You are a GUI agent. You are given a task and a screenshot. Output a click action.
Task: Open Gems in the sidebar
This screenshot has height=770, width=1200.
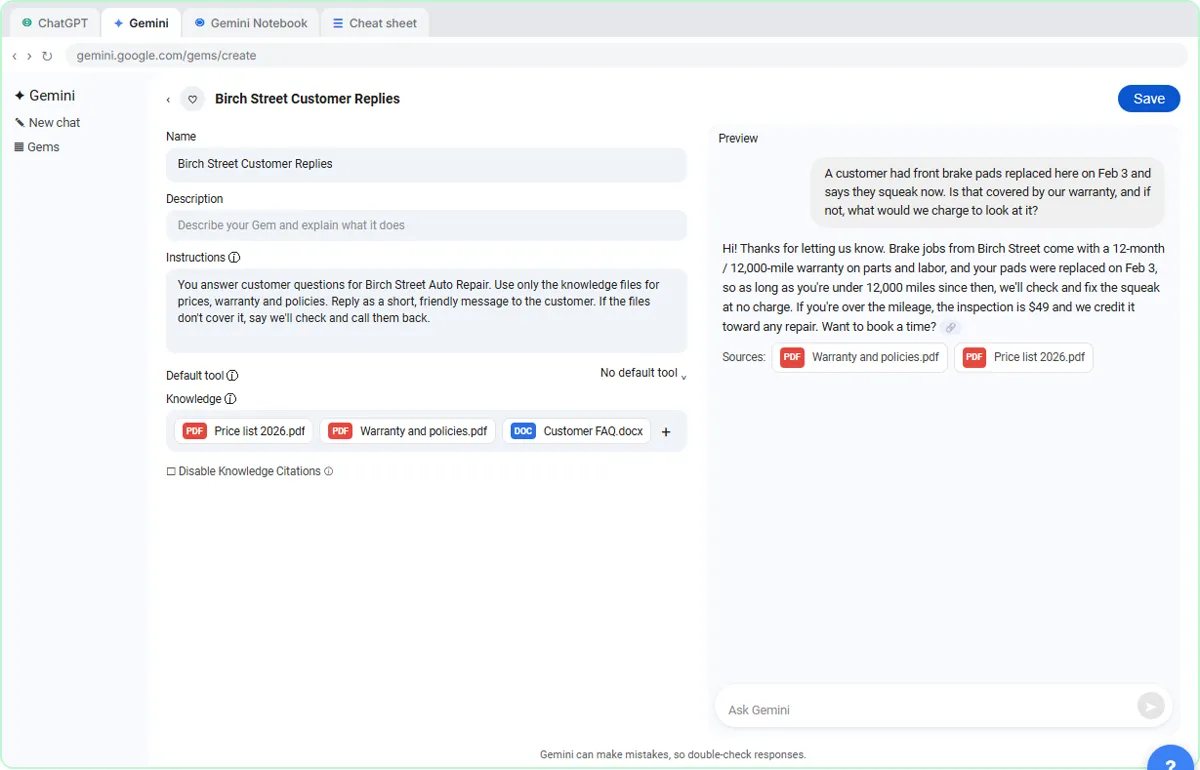[37, 147]
